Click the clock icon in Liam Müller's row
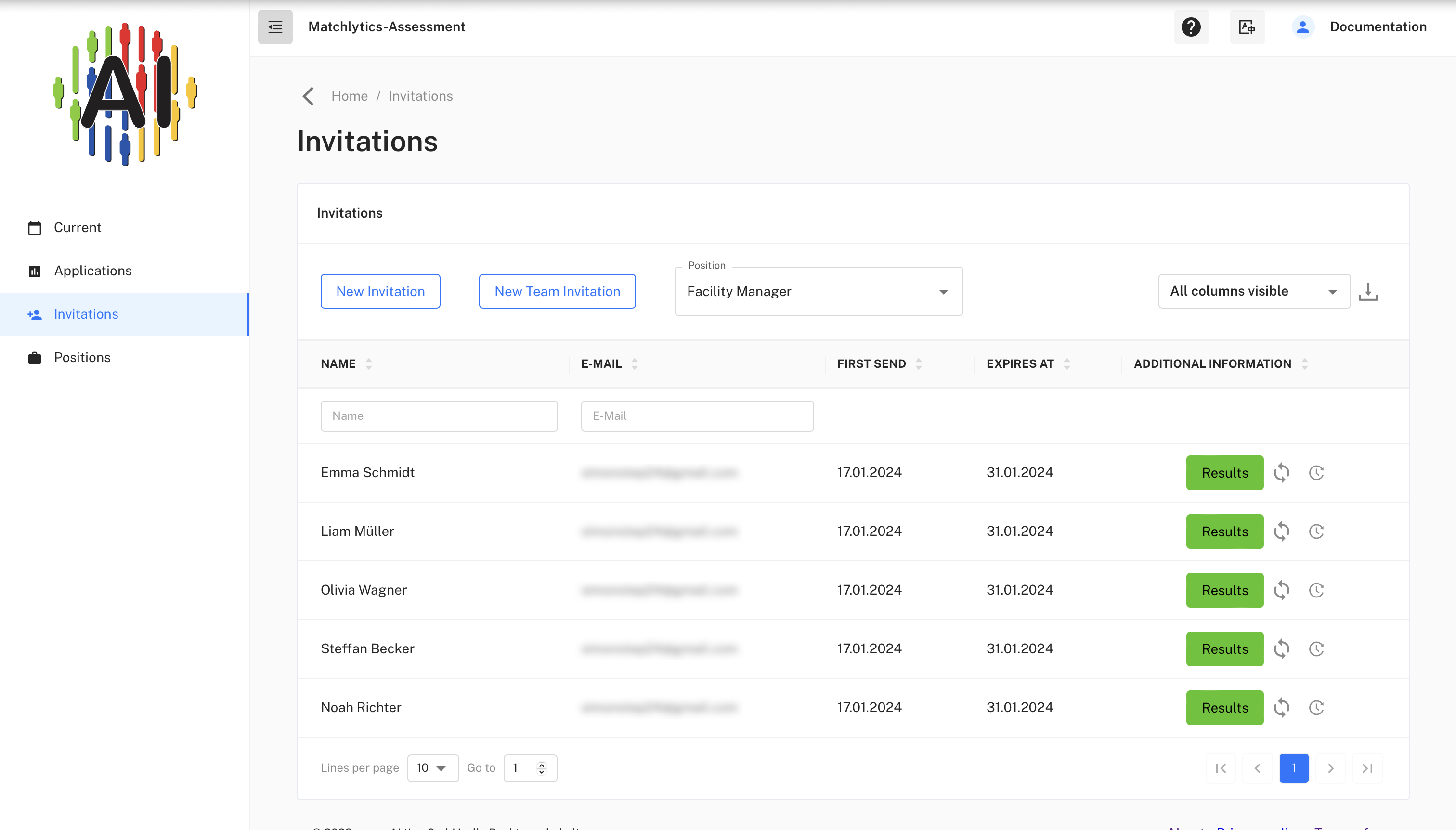Viewport: 1456px width, 830px height. coord(1316,532)
